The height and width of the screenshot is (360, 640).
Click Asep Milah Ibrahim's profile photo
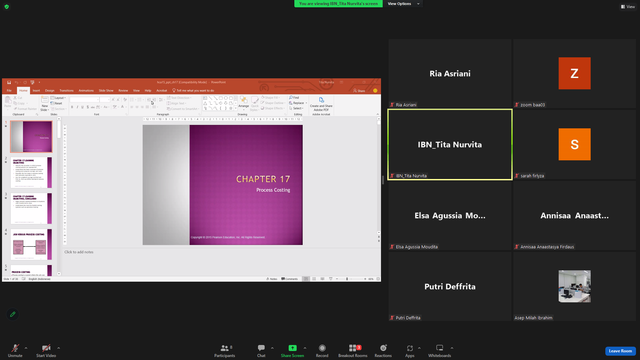pyautogui.click(x=574, y=286)
